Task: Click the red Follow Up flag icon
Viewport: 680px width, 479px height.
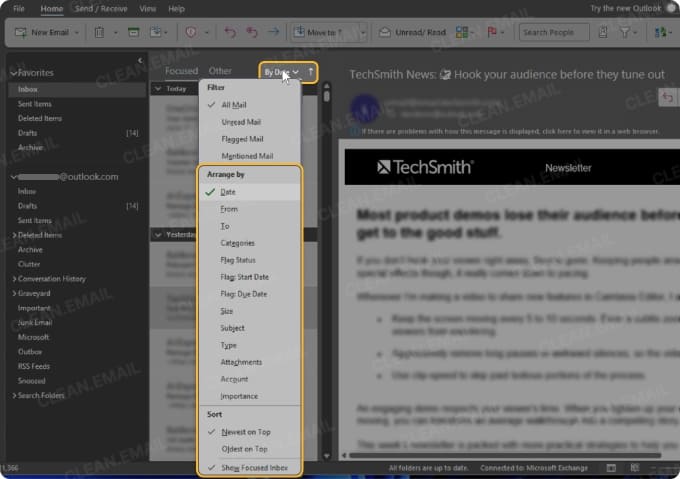Action: pyautogui.click(x=492, y=33)
